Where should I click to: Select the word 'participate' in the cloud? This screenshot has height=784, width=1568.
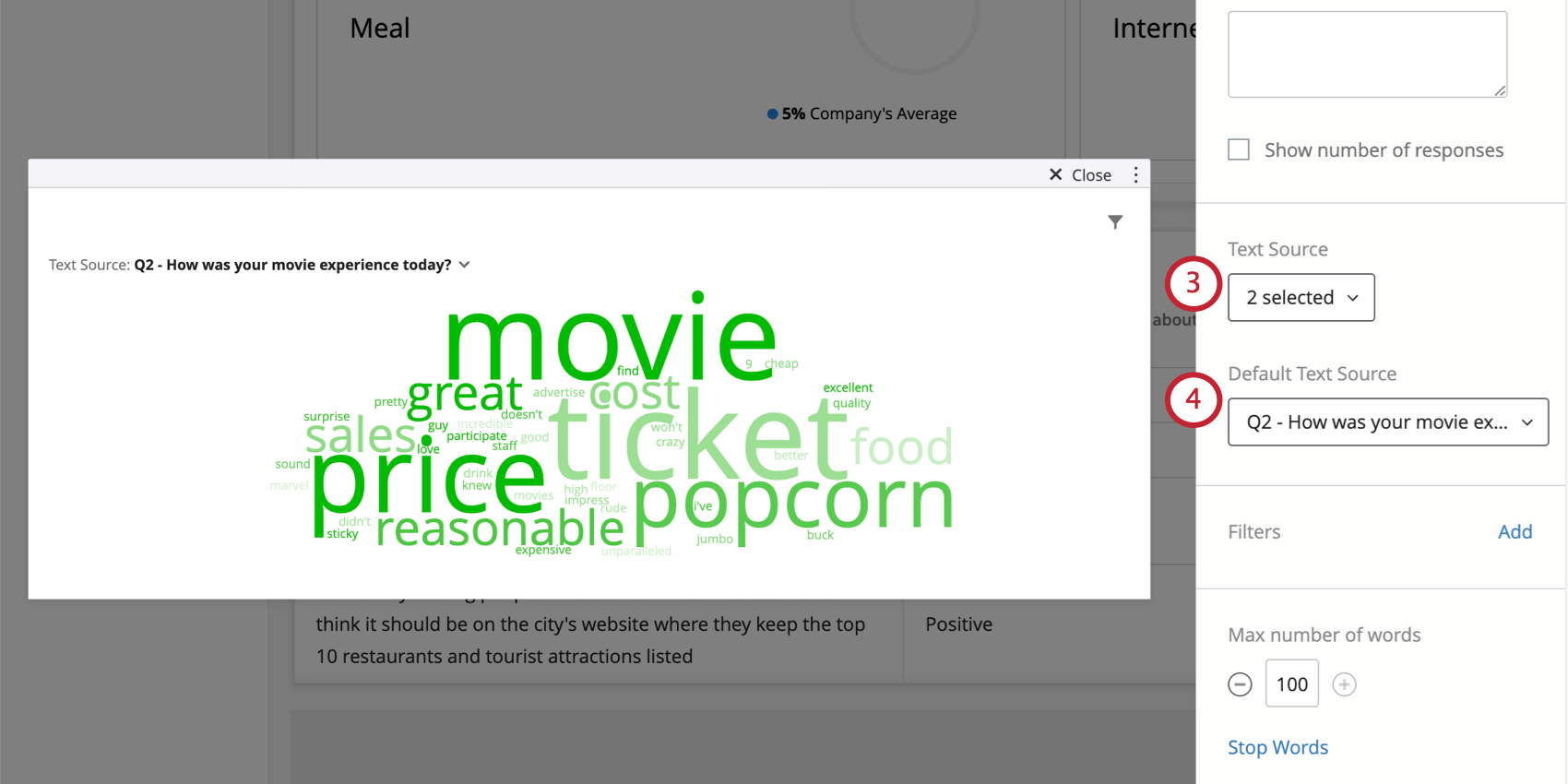(x=476, y=436)
